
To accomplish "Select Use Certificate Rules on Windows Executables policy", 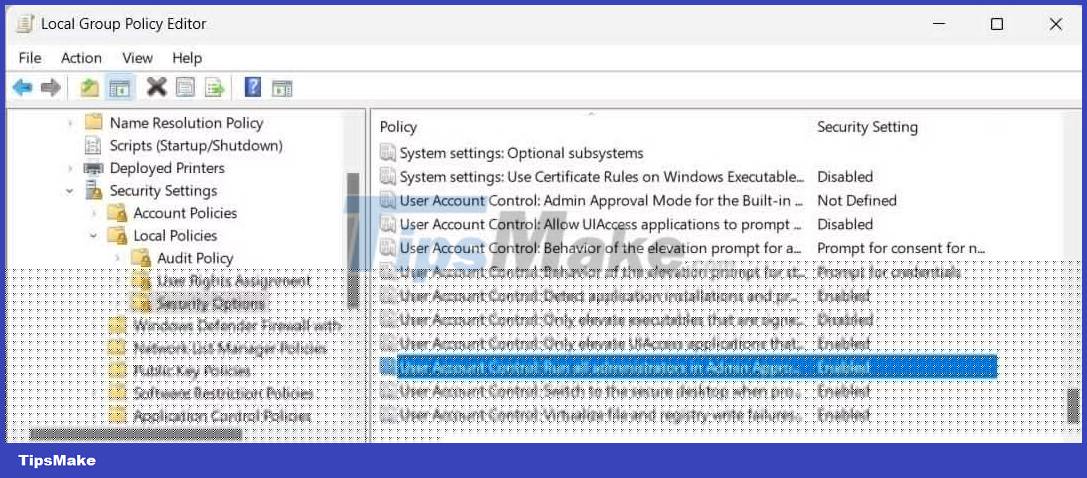I will (602, 177).
